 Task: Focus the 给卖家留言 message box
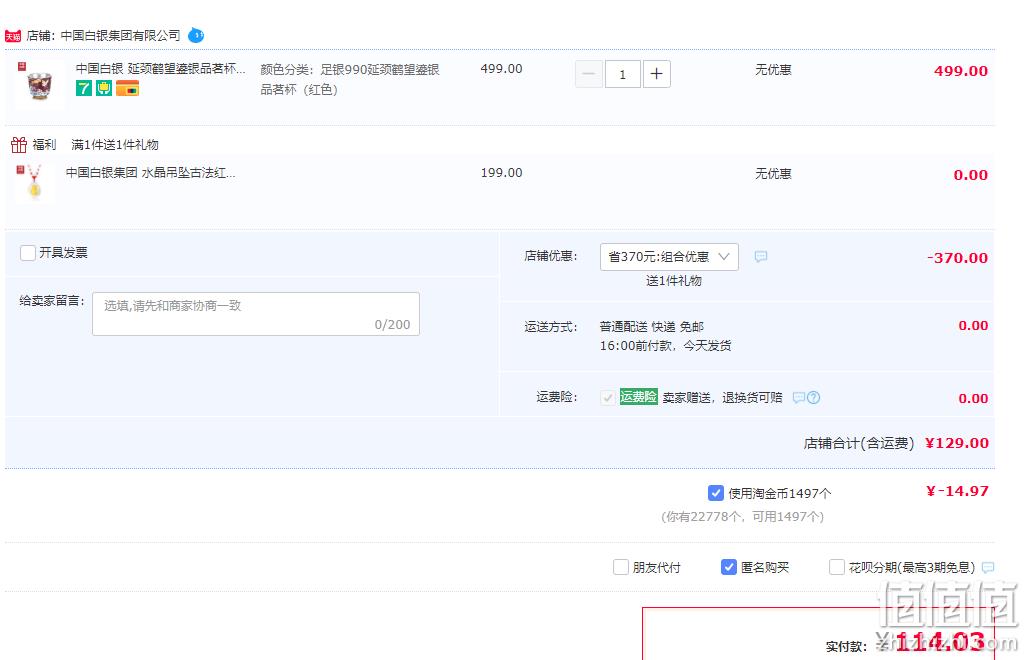point(255,314)
